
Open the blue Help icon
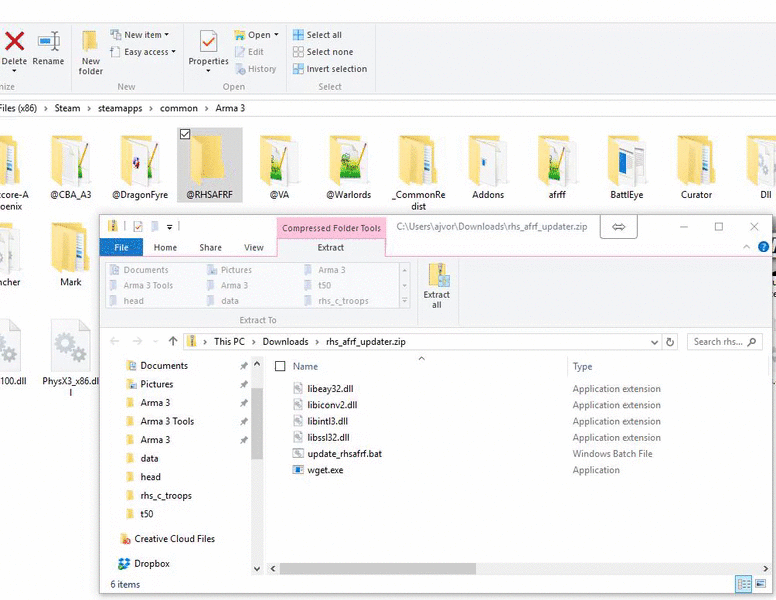(x=763, y=247)
